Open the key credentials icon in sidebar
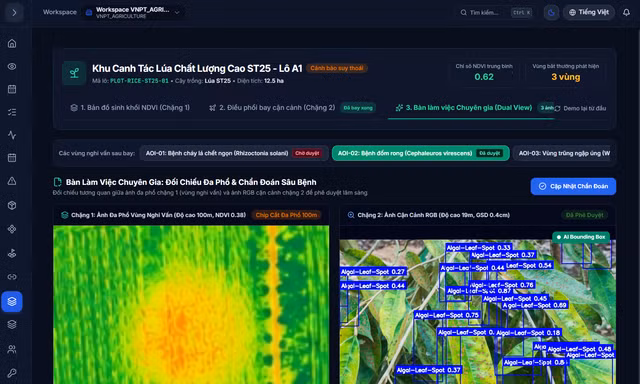This screenshot has height=384, width=640. (12, 373)
